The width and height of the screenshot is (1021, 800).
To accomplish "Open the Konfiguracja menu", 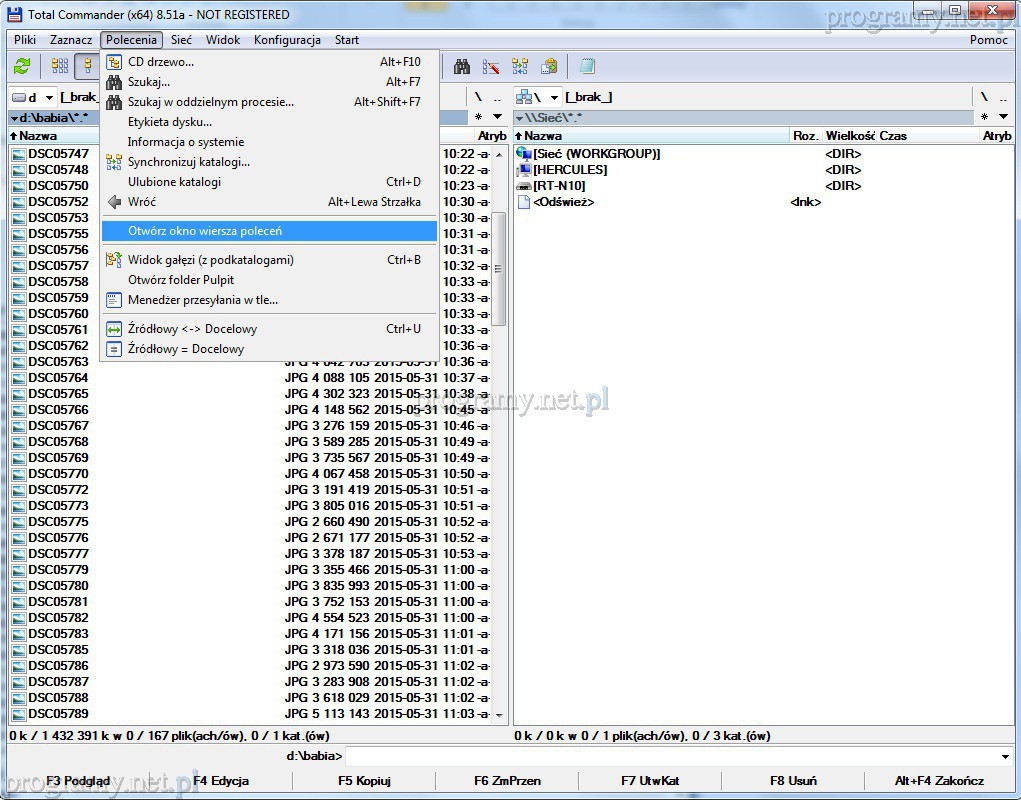I will click(x=287, y=40).
